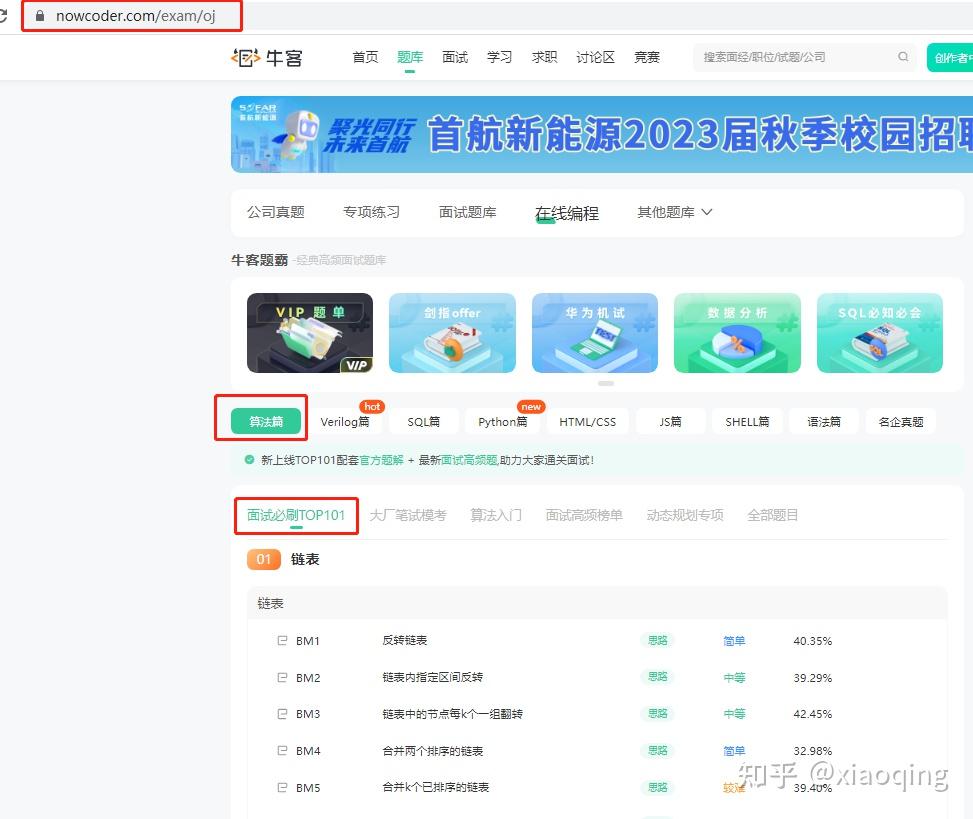The width and height of the screenshot is (973, 819).
Task: Switch to 面试高频榜单 tab
Action: click(584, 515)
